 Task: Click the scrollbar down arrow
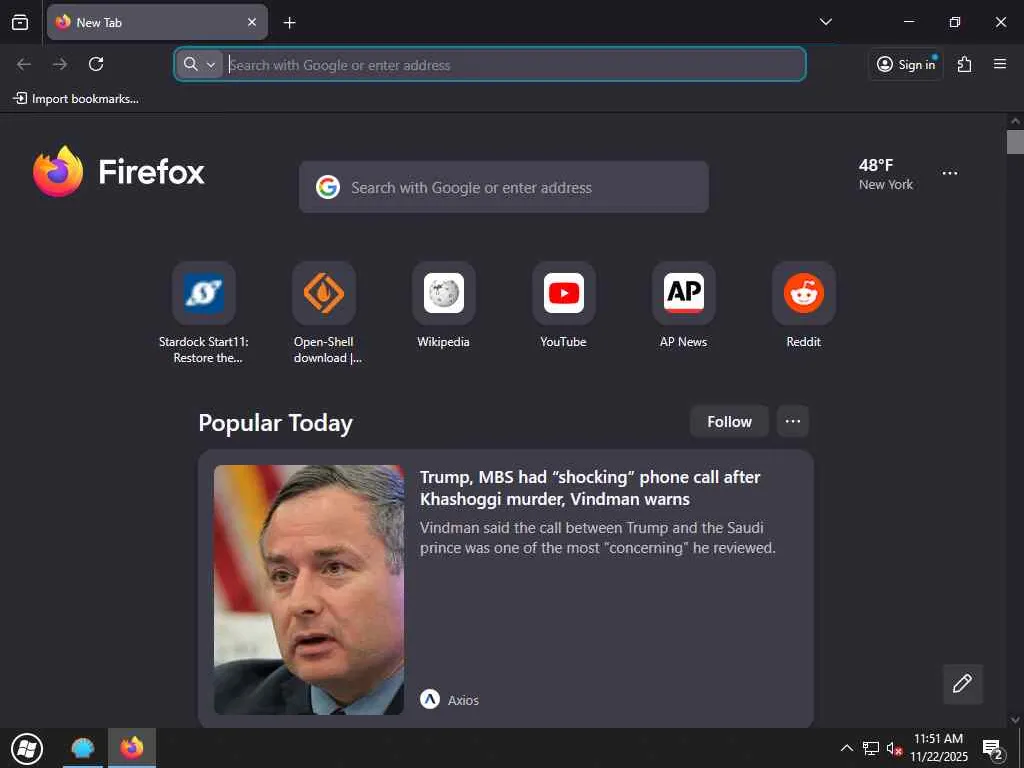[x=1015, y=720]
